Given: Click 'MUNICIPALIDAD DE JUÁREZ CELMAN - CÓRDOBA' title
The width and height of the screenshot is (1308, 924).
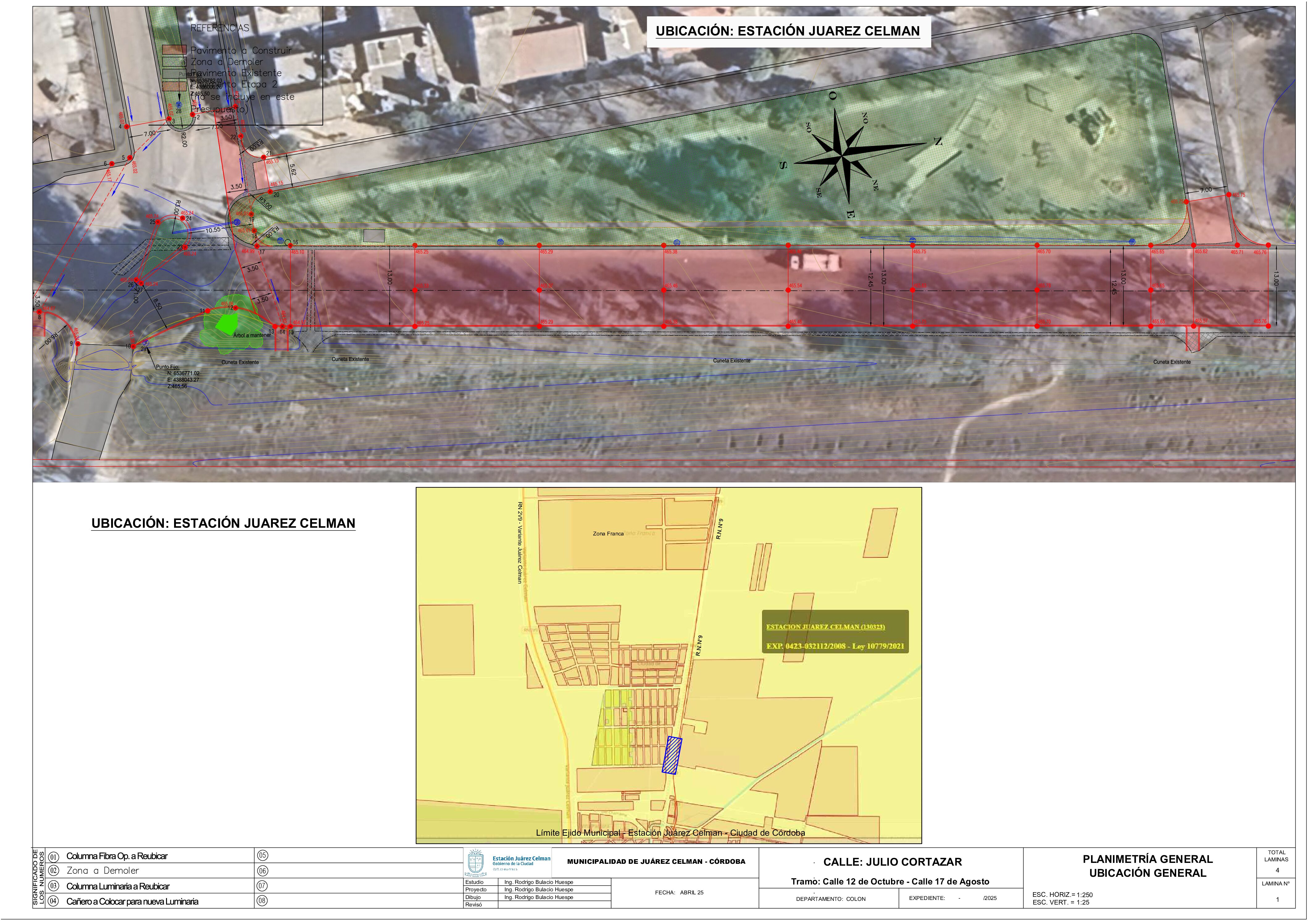Looking at the screenshot, I should [x=656, y=862].
